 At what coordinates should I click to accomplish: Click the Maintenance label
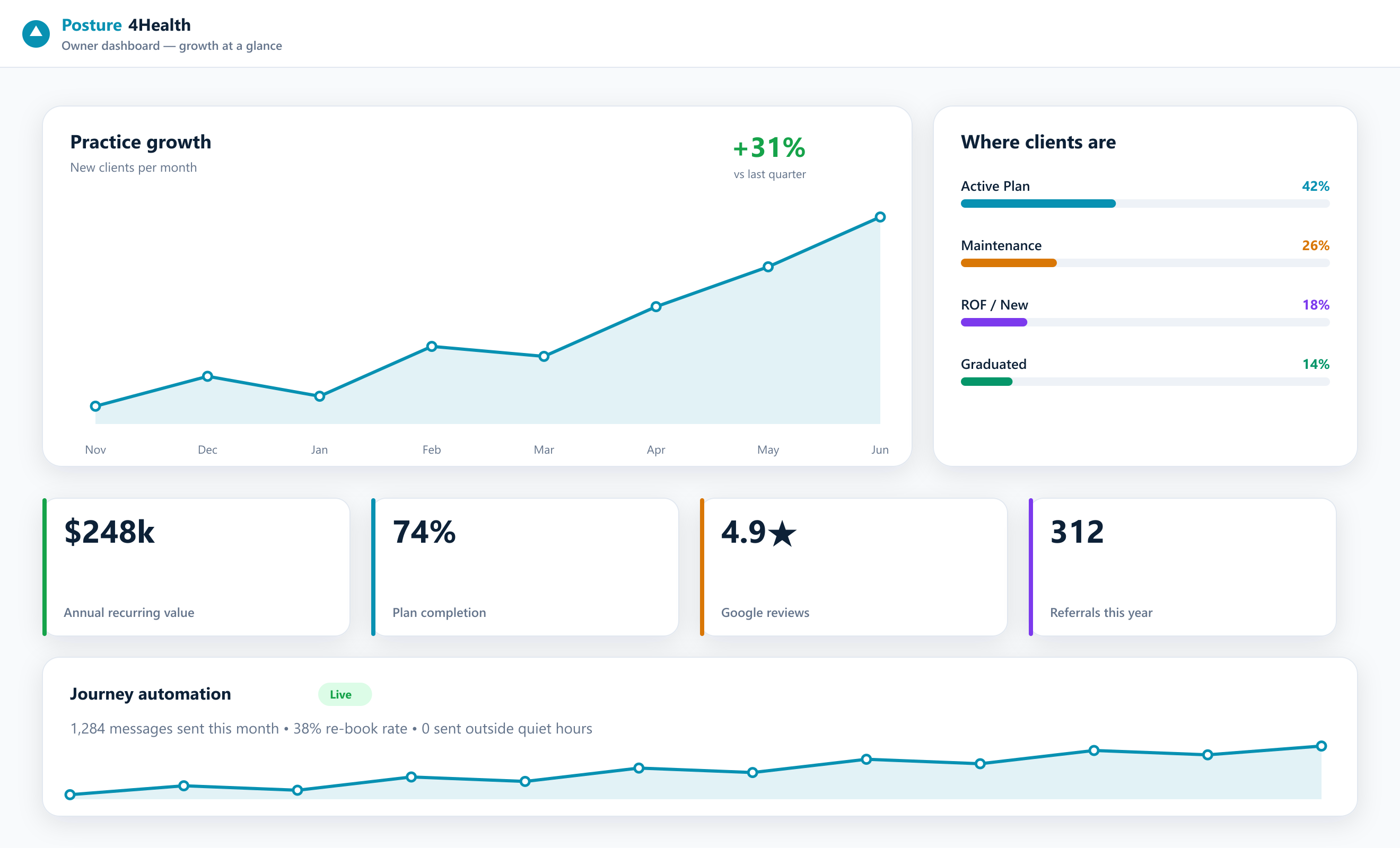click(1001, 245)
